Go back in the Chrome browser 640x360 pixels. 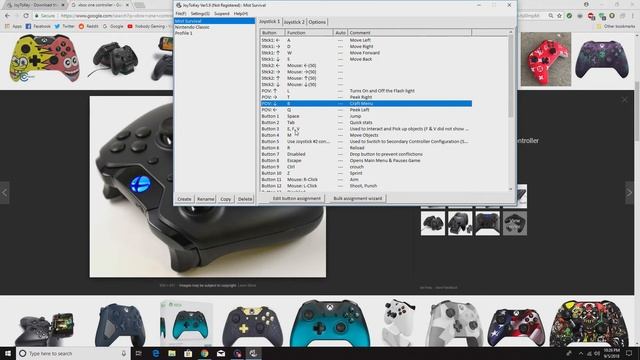(7, 16)
